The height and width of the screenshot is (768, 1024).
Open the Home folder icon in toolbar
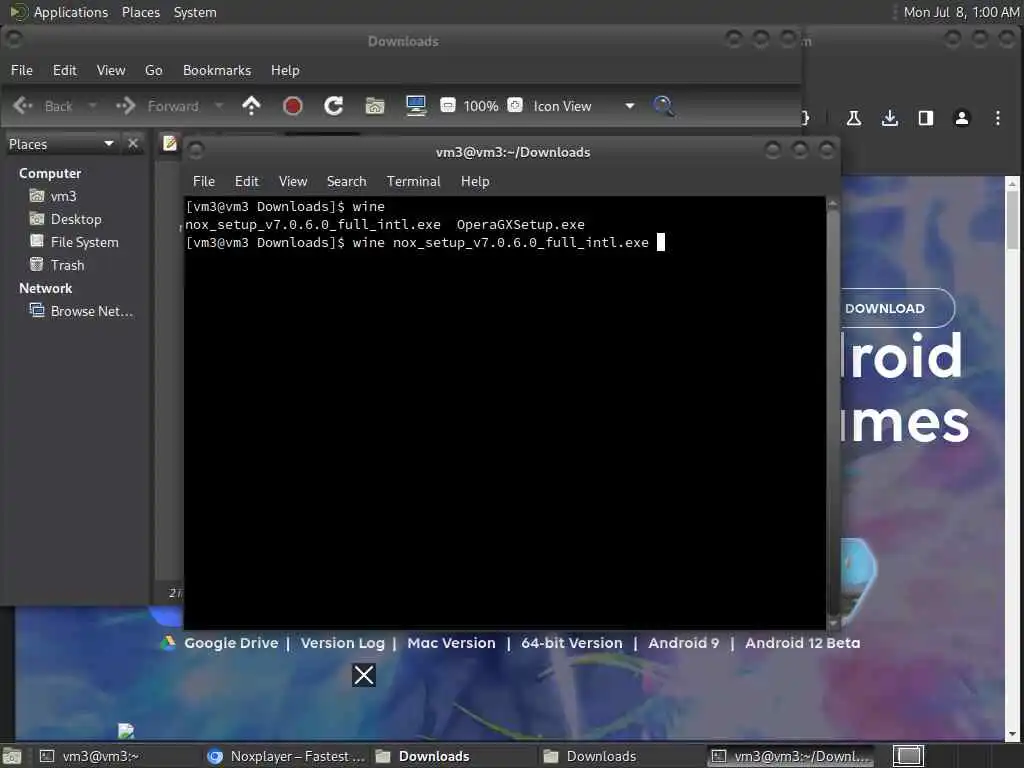pyautogui.click(x=375, y=106)
